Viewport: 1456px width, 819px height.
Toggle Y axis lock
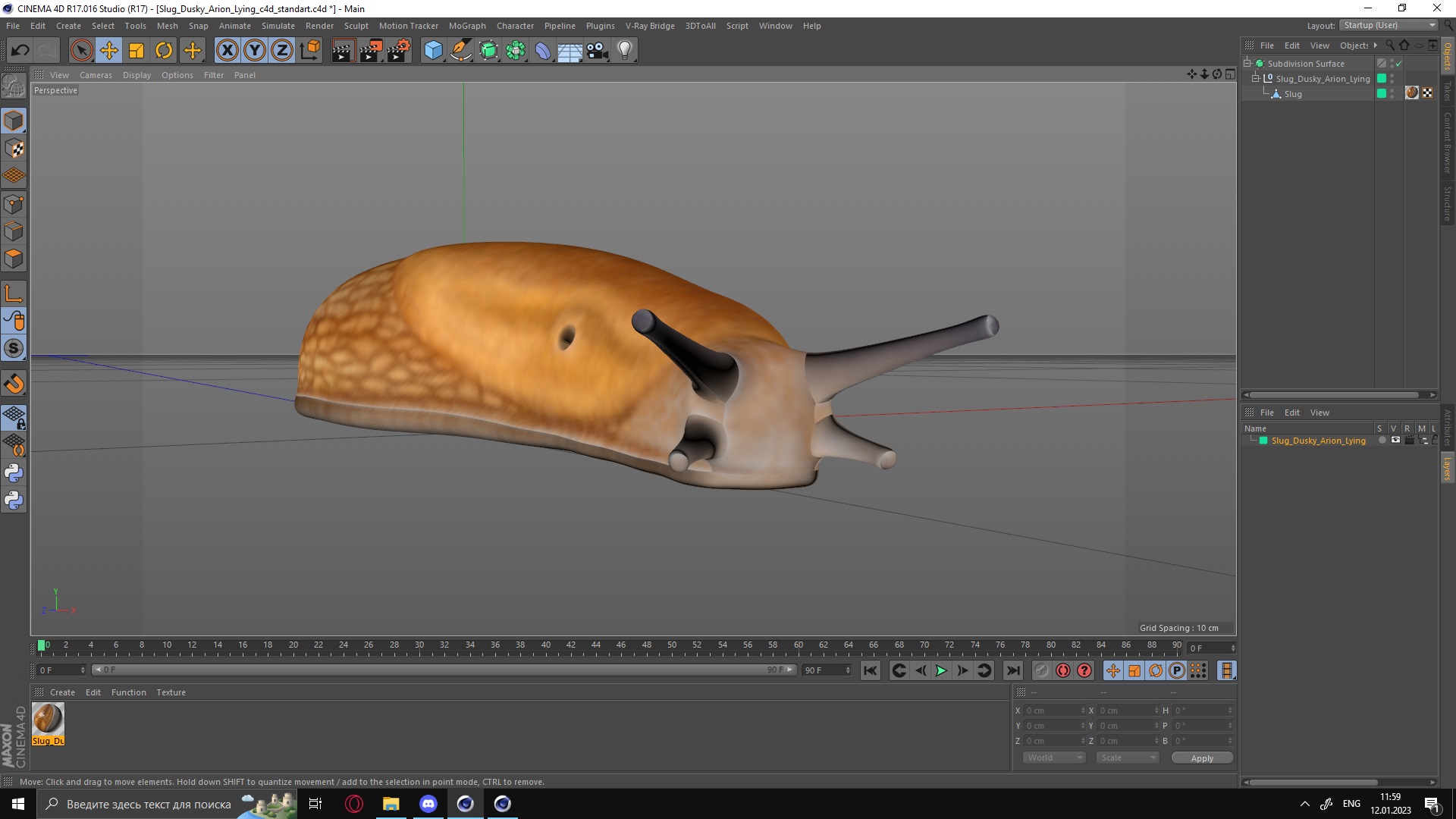255,50
